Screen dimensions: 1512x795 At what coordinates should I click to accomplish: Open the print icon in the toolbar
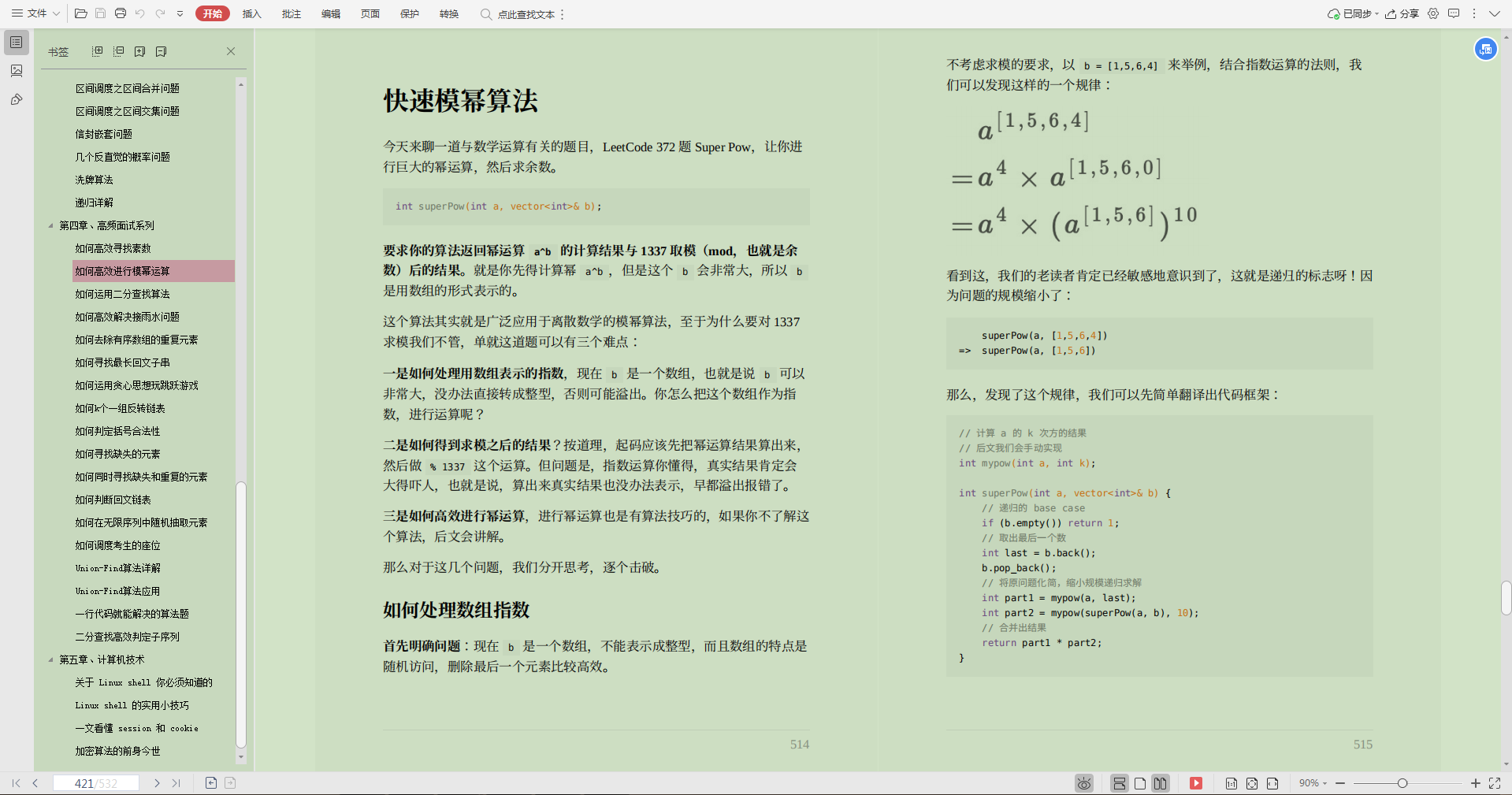[x=120, y=13]
